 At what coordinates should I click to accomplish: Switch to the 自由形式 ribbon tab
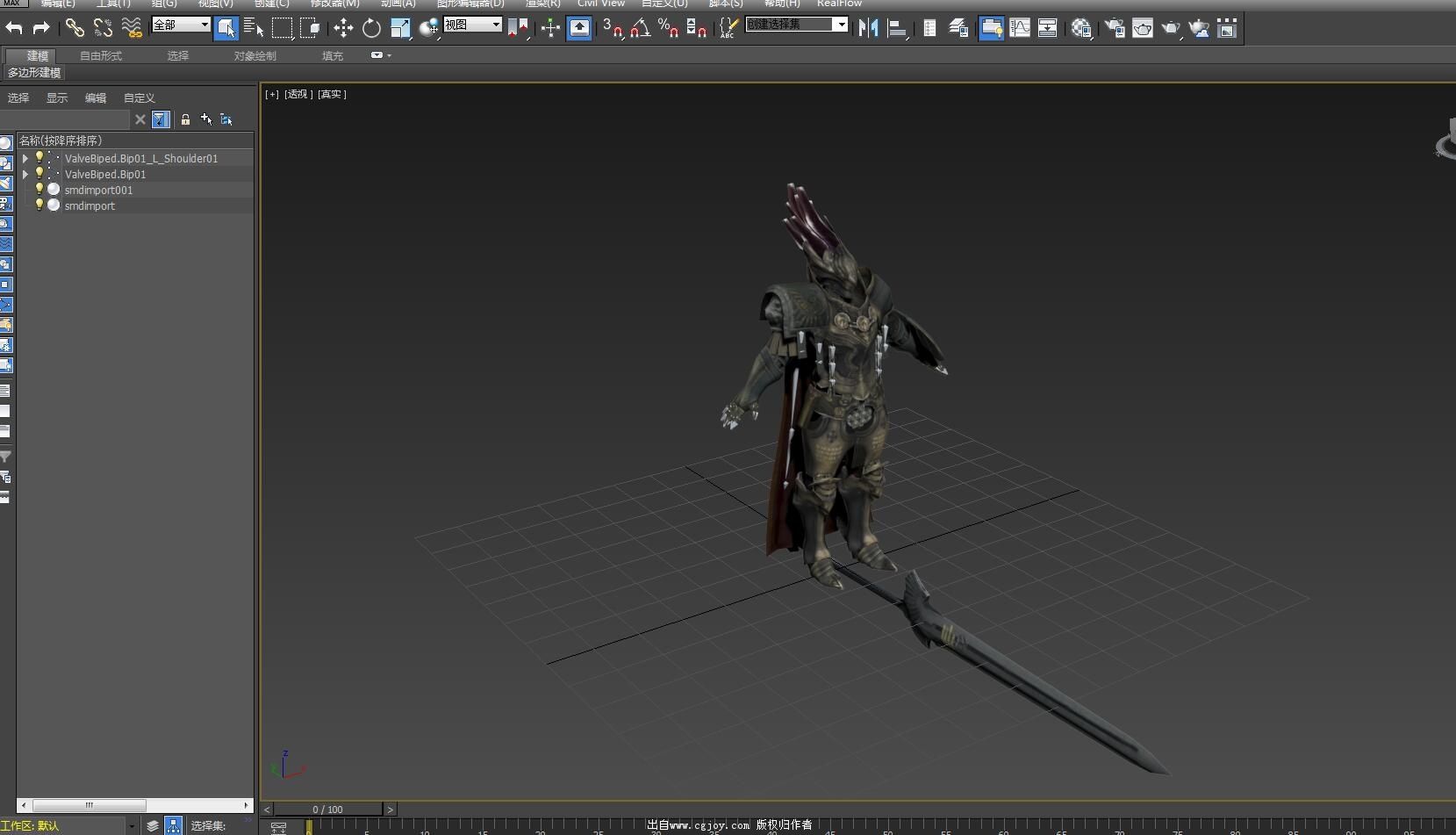101,55
